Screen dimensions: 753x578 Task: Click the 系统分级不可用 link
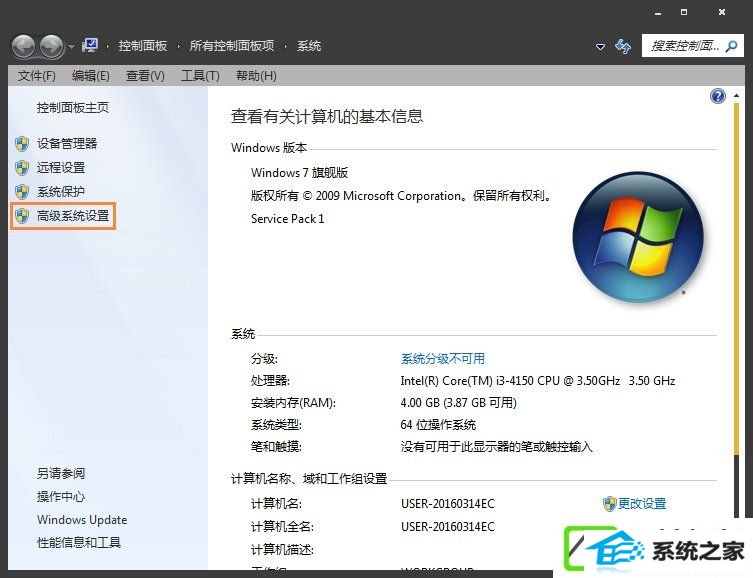(x=443, y=359)
